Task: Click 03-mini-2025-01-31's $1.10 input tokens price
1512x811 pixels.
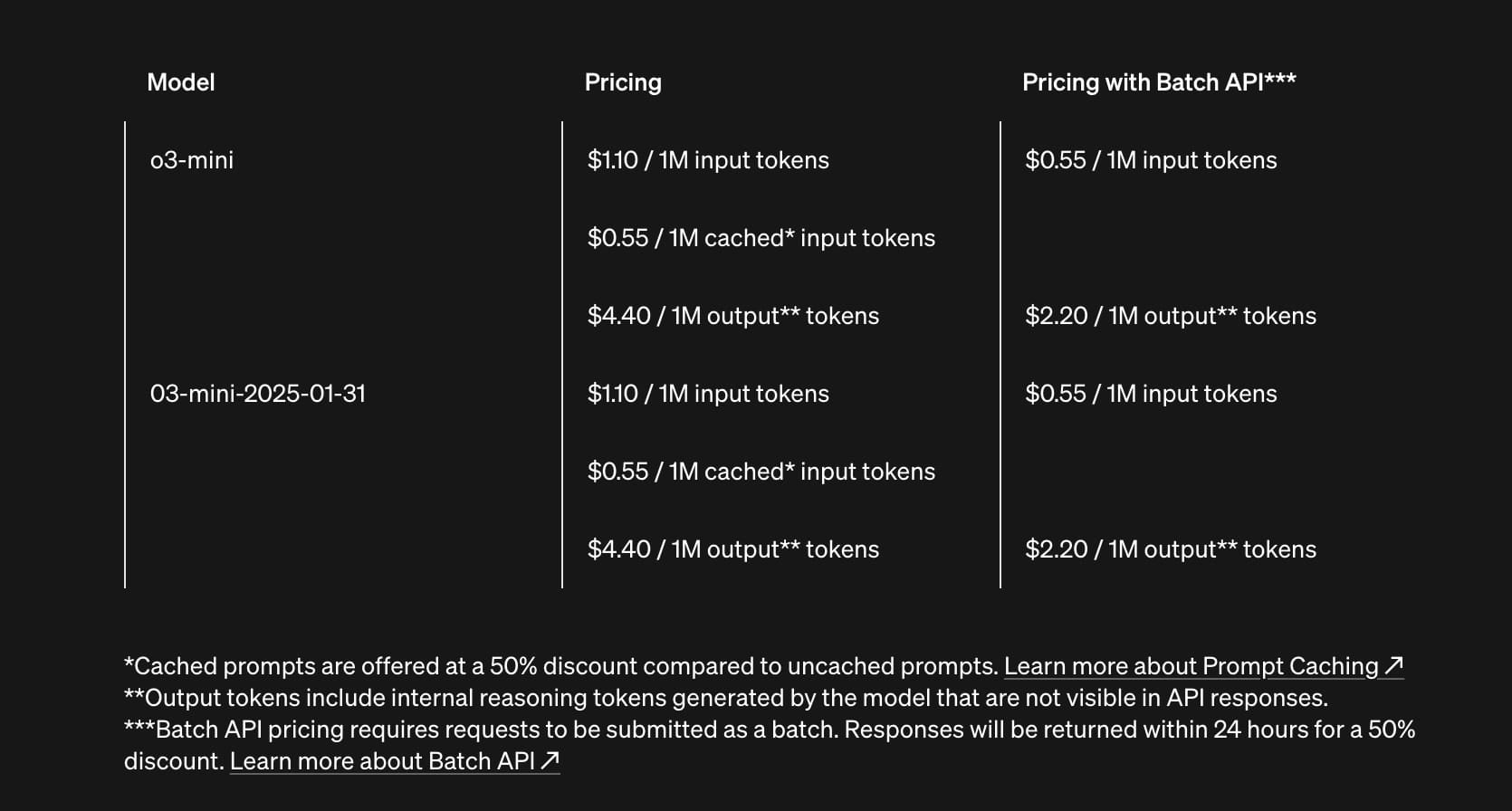Action: click(708, 394)
